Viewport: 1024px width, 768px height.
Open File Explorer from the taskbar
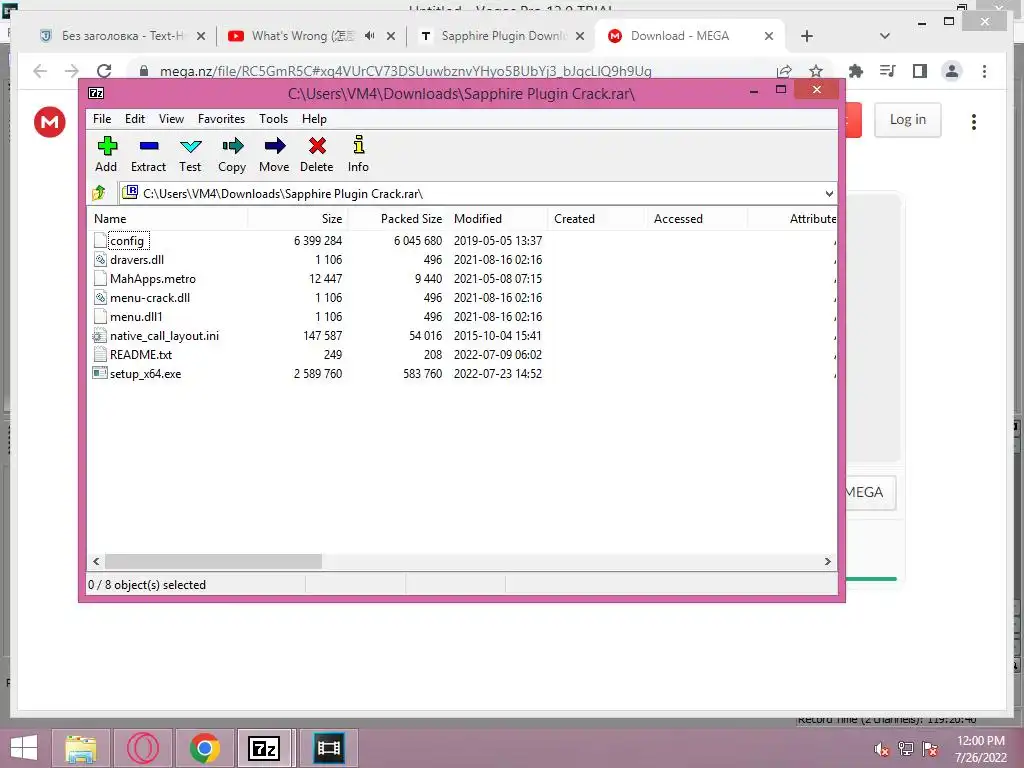(x=80, y=748)
